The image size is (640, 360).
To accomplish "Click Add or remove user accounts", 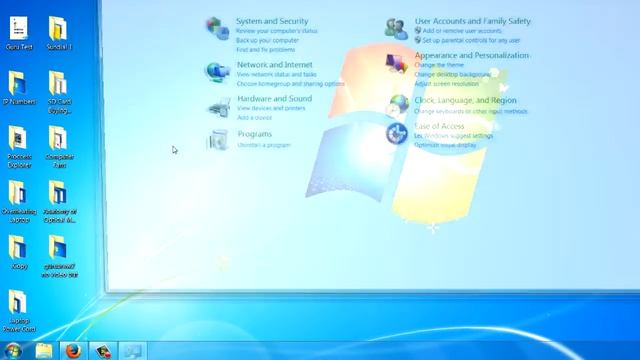I will click(462, 31).
